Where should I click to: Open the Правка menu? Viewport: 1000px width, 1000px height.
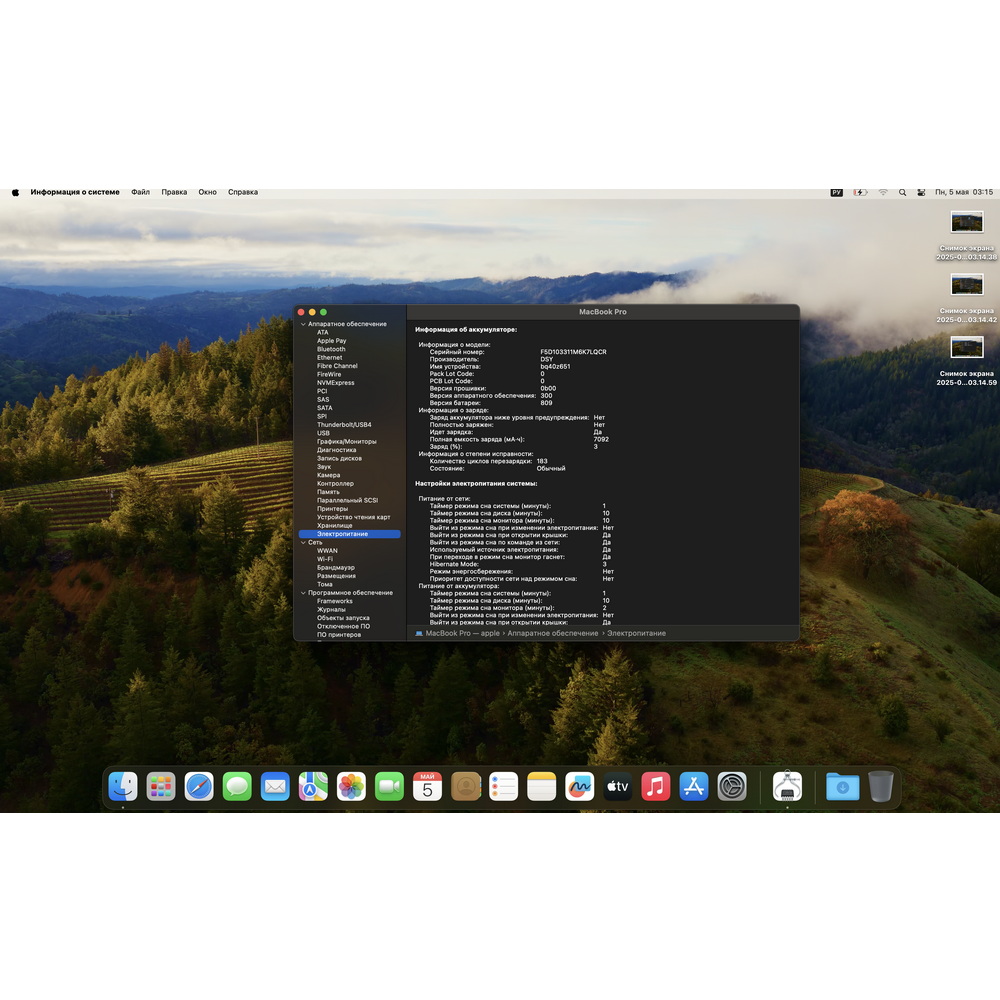tap(174, 192)
